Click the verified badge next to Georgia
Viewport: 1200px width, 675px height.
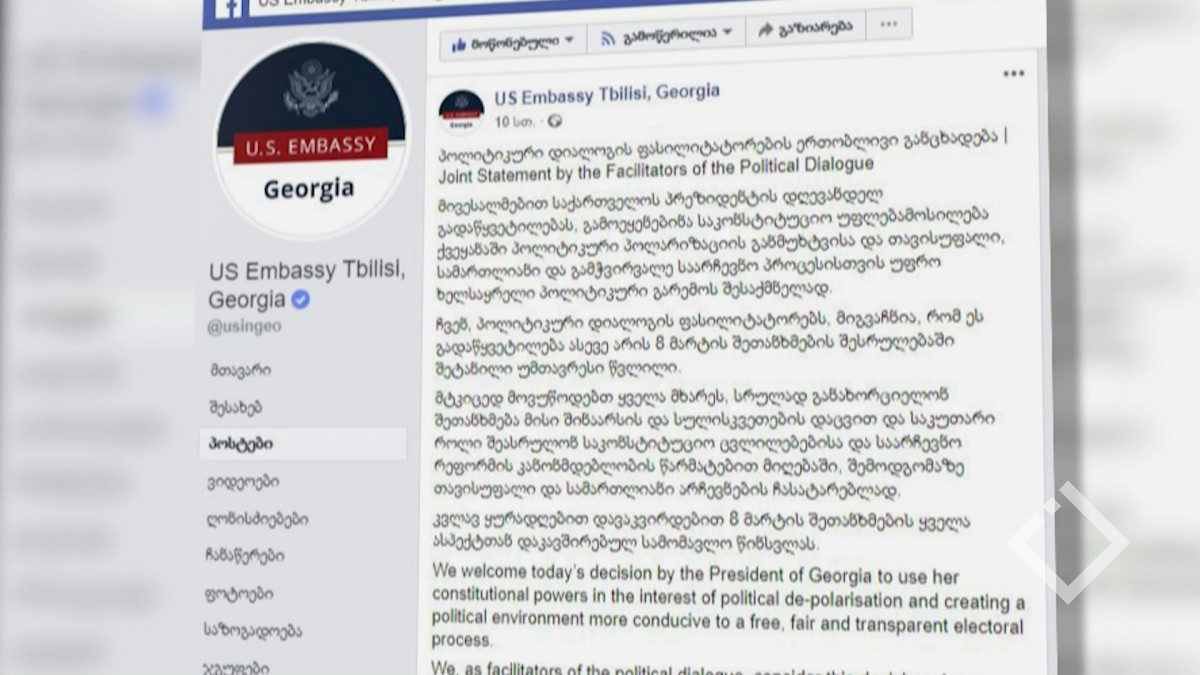coord(300,299)
